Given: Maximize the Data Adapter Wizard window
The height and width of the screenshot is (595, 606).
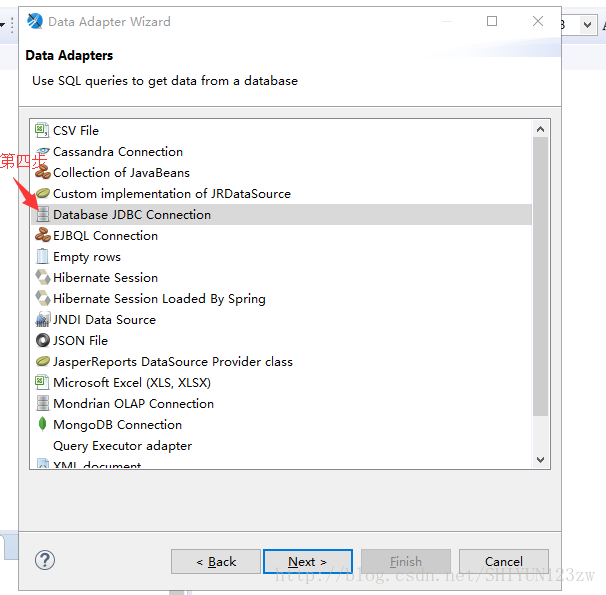Looking at the screenshot, I should pyautogui.click(x=492, y=21).
